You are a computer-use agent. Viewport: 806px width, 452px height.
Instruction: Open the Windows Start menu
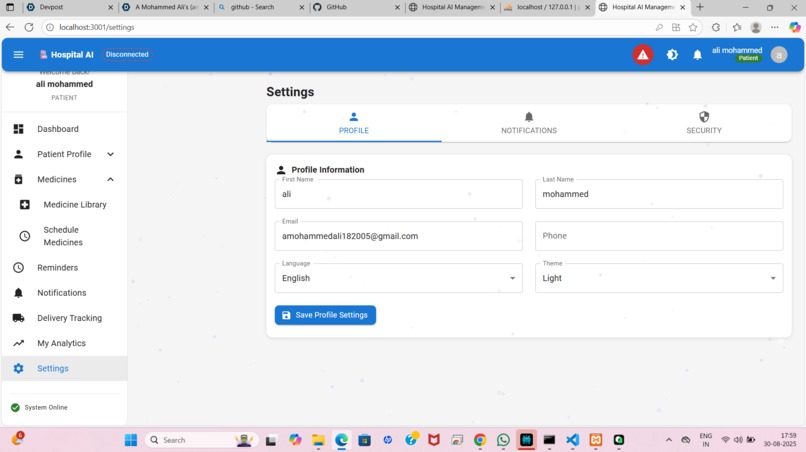tap(131, 440)
